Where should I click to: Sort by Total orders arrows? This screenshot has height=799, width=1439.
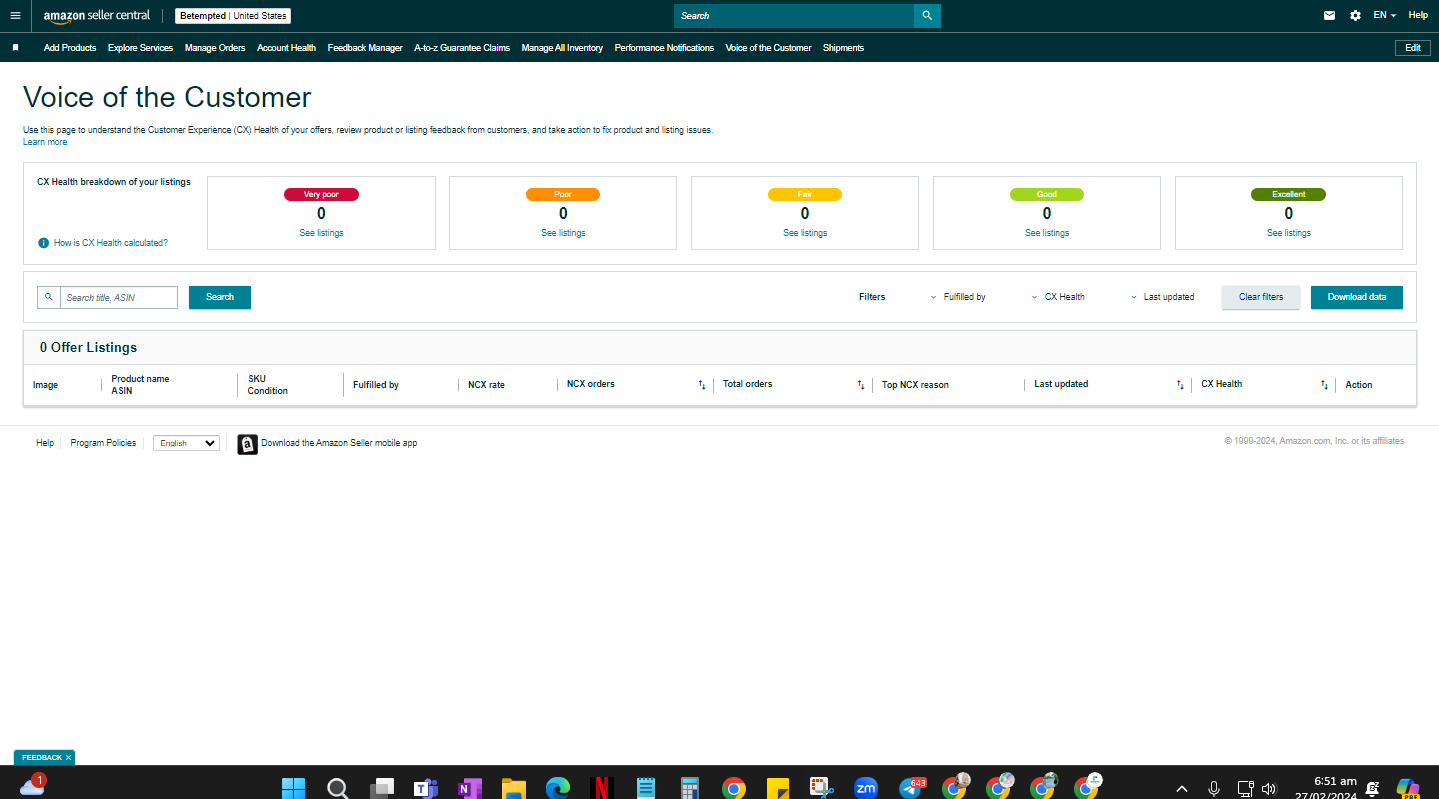coord(860,385)
